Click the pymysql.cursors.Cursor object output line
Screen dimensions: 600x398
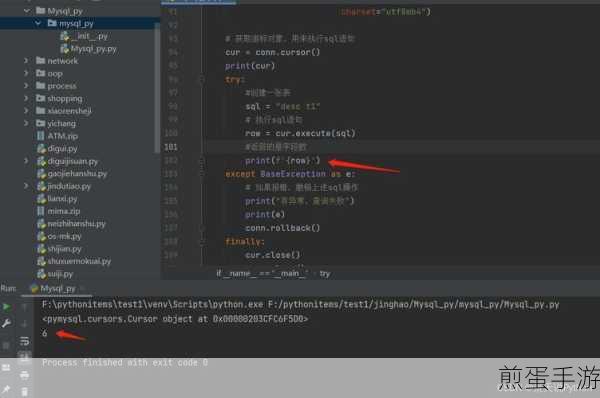point(175,319)
